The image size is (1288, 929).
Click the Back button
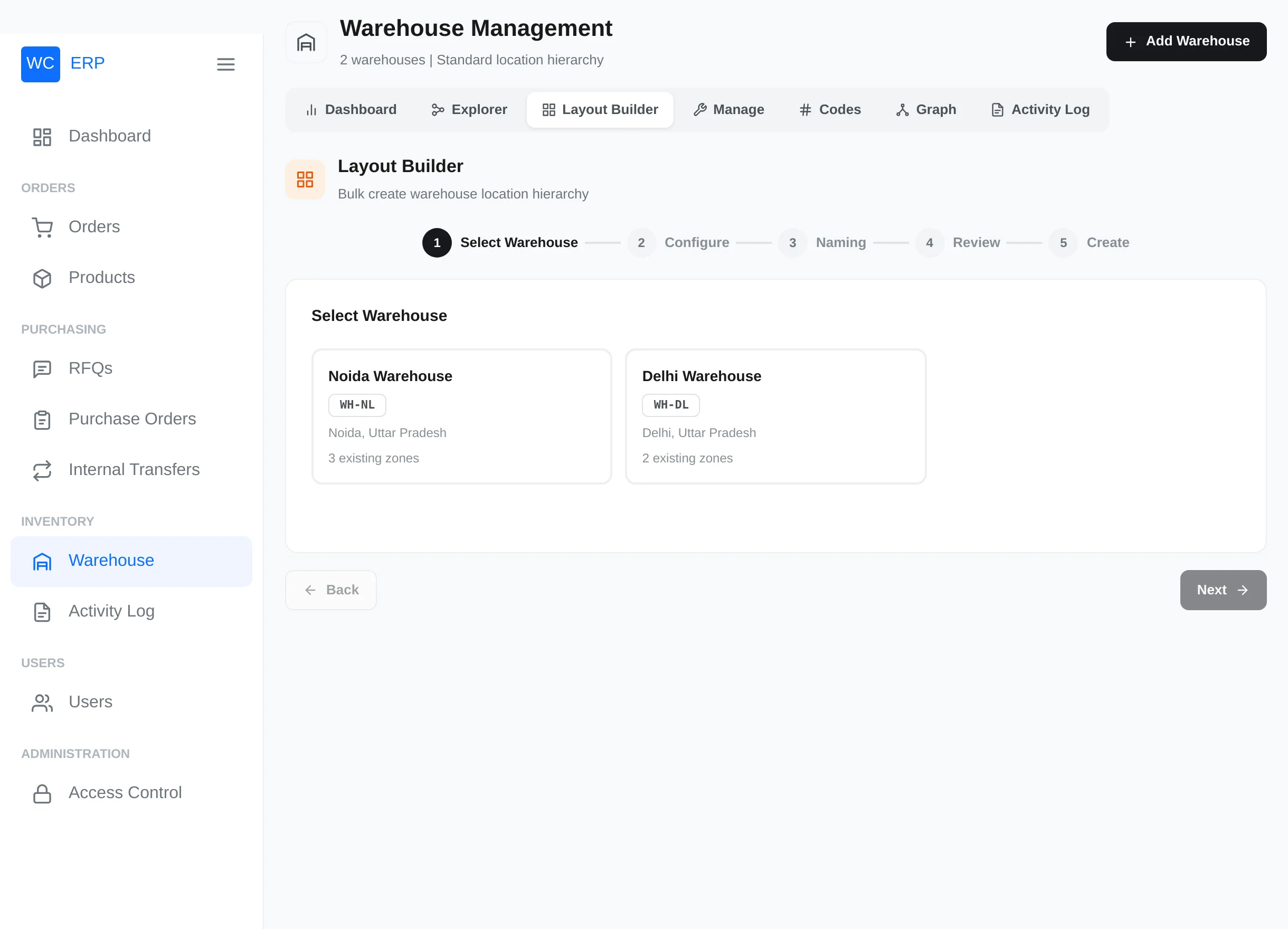tap(330, 590)
